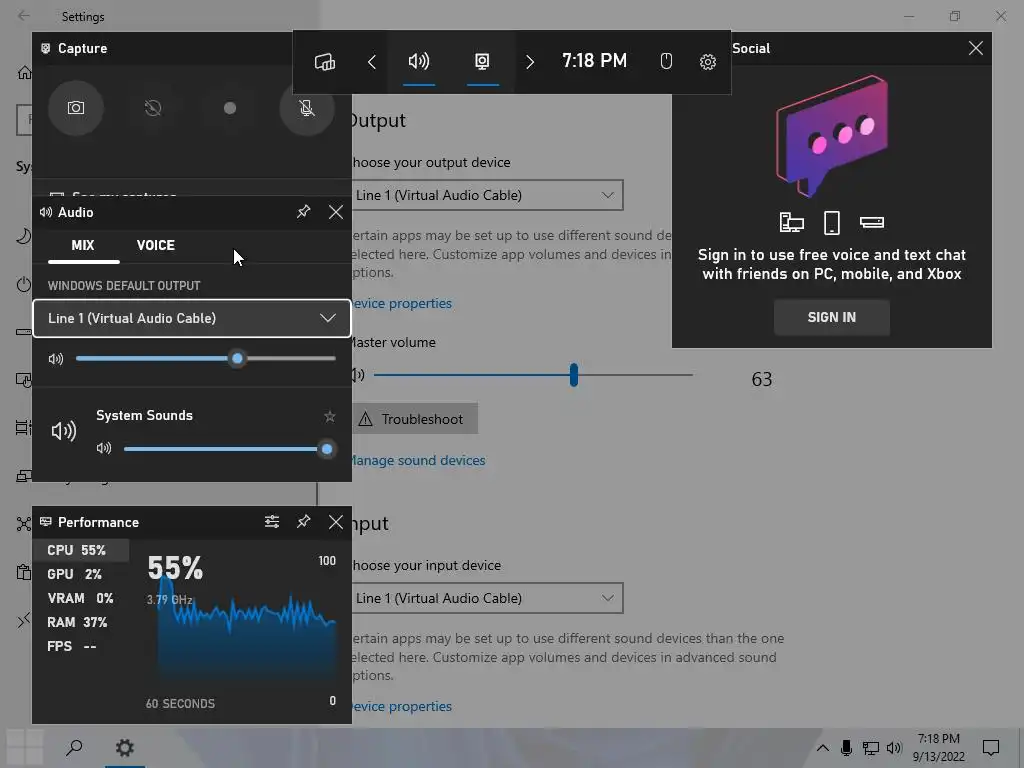This screenshot has height=768, width=1024.
Task: Click the record last 30 seconds button
Action: 153,108
